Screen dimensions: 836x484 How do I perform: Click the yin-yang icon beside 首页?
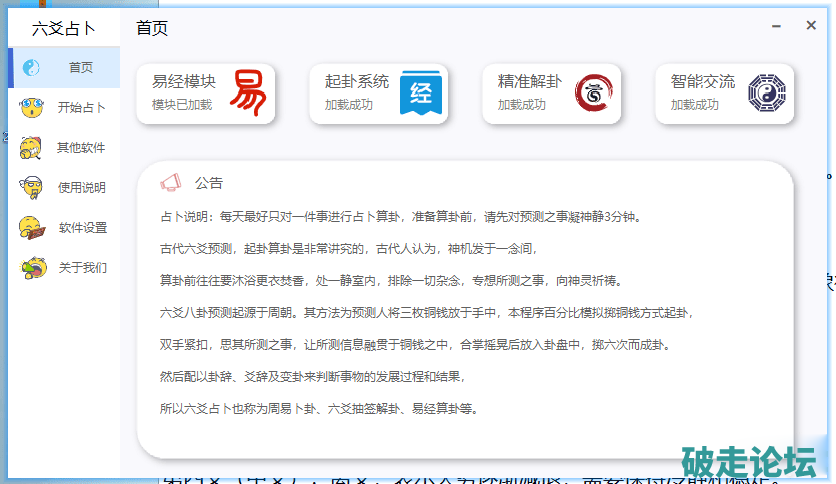(x=31, y=68)
